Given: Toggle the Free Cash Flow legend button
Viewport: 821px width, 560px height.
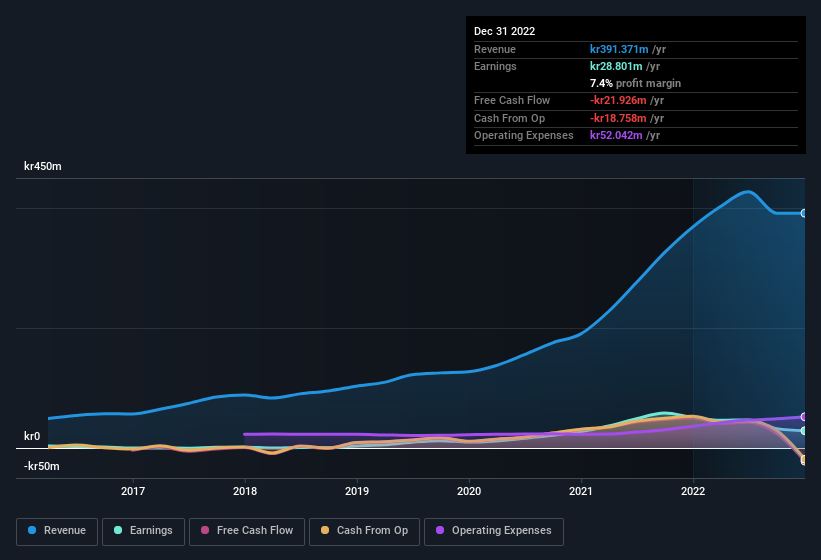Looking at the screenshot, I should pos(247,531).
